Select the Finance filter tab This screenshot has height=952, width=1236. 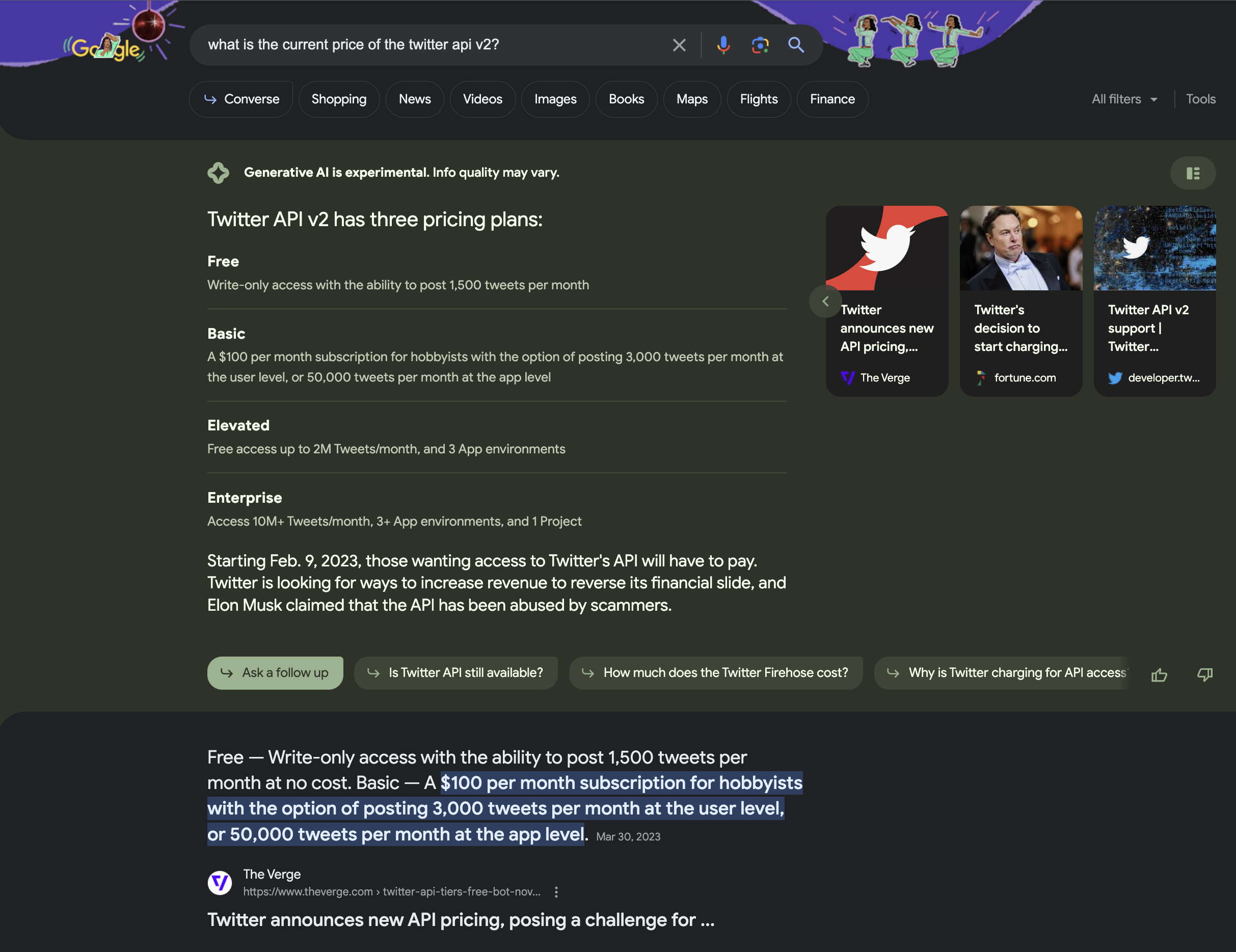click(x=832, y=98)
